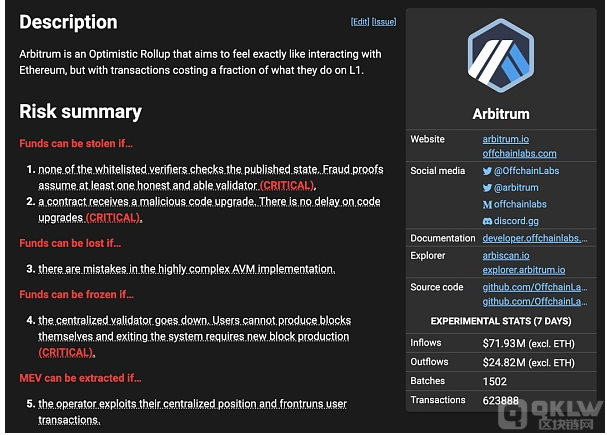Open the [Issue] link beside Description
The image size is (607, 435).
click(384, 22)
